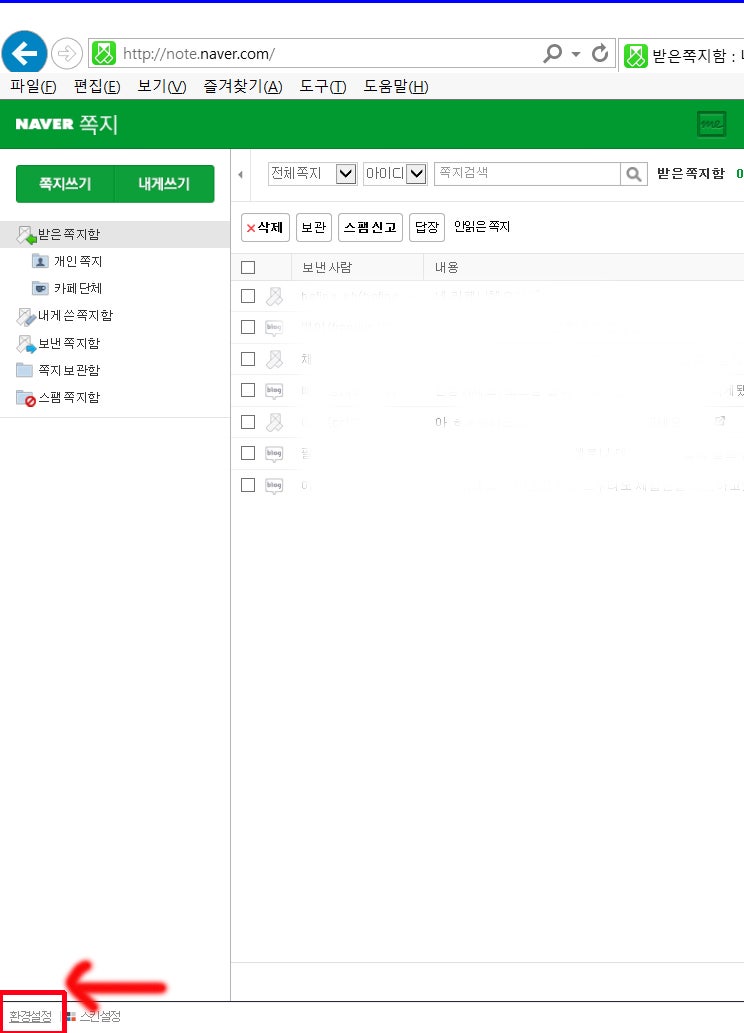
Task: Go back with the browser back arrow
Action: pyautogui.click(x=24, y=53)
